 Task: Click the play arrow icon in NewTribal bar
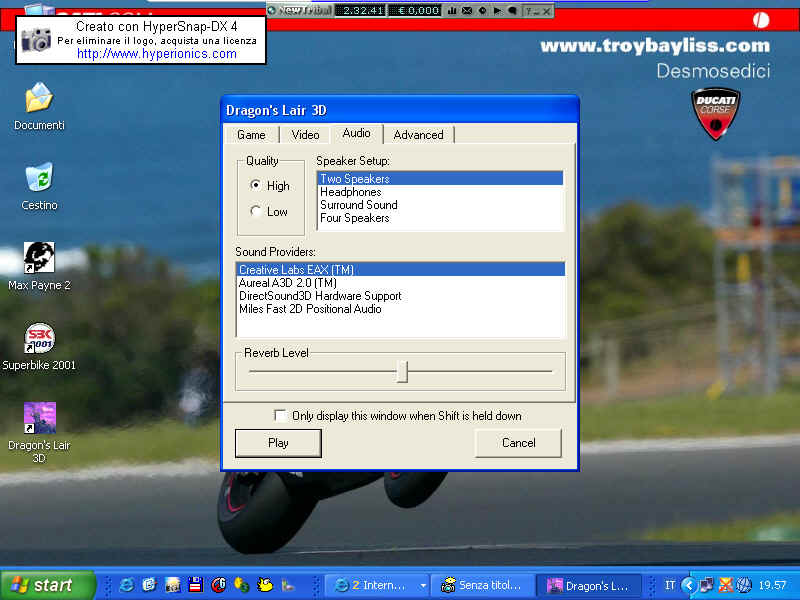point(497,10)
